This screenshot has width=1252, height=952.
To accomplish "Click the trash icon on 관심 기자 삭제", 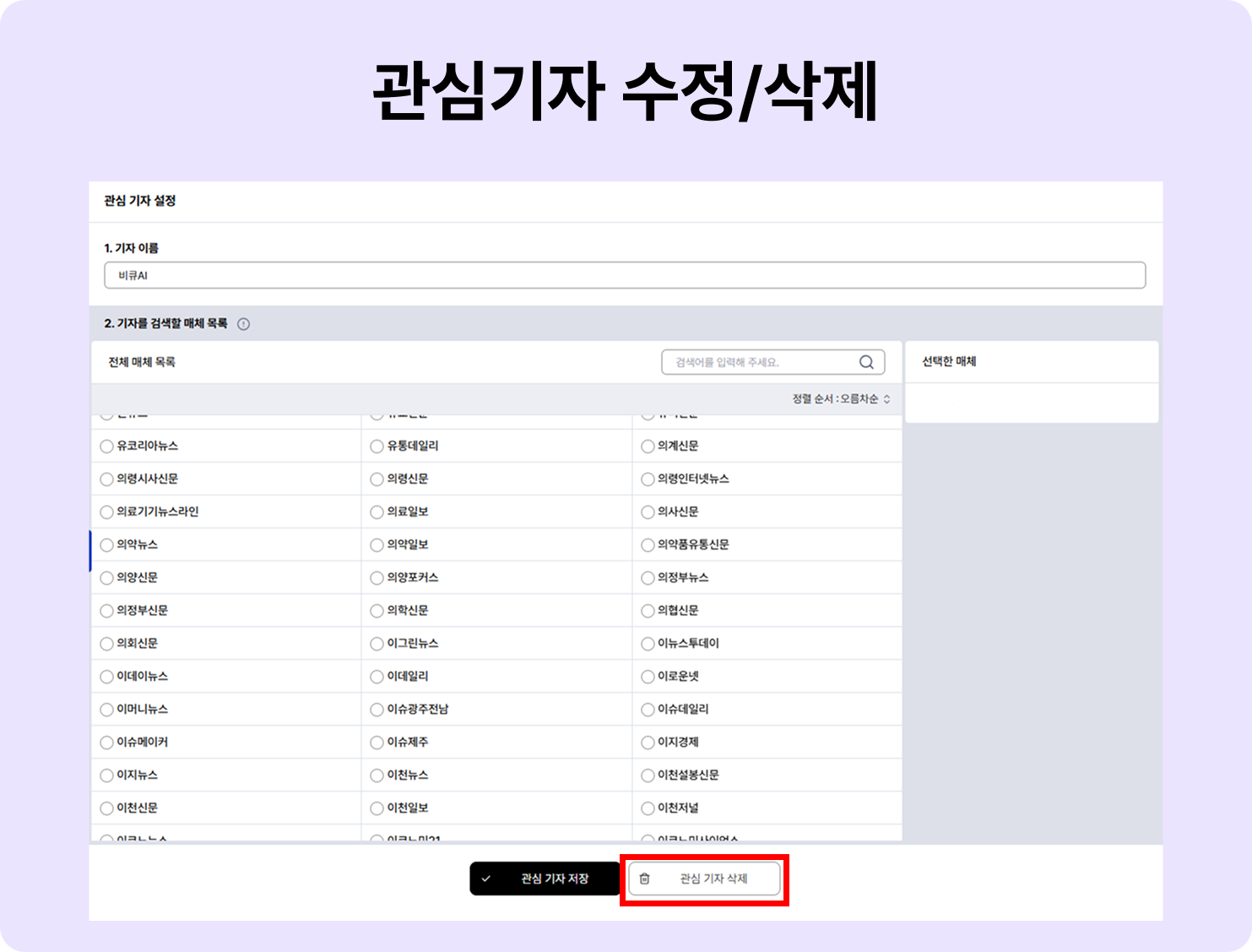I will click(x=645, y=879).
